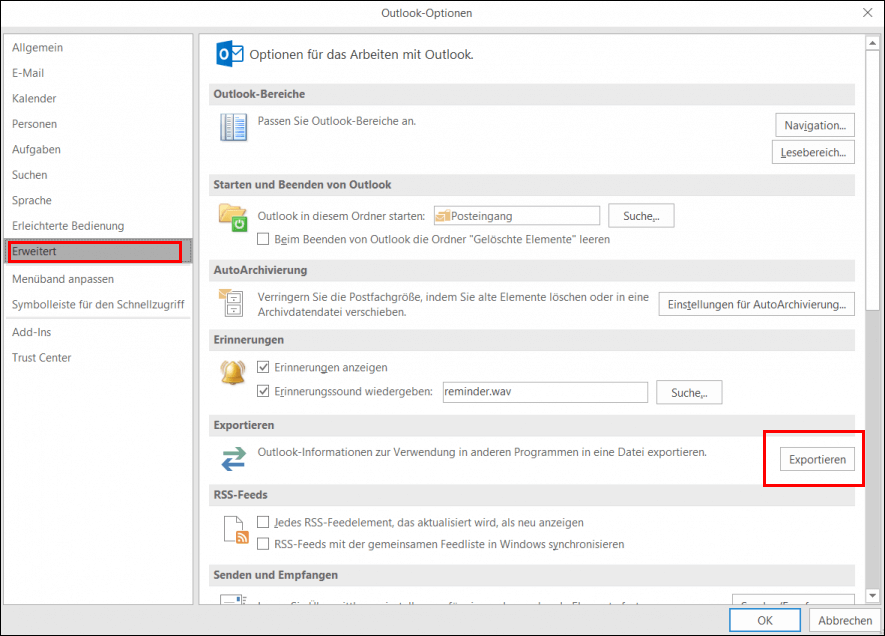Close the Outlook-Optionen dialog
The image size is (885, 636).
point(868,12)
